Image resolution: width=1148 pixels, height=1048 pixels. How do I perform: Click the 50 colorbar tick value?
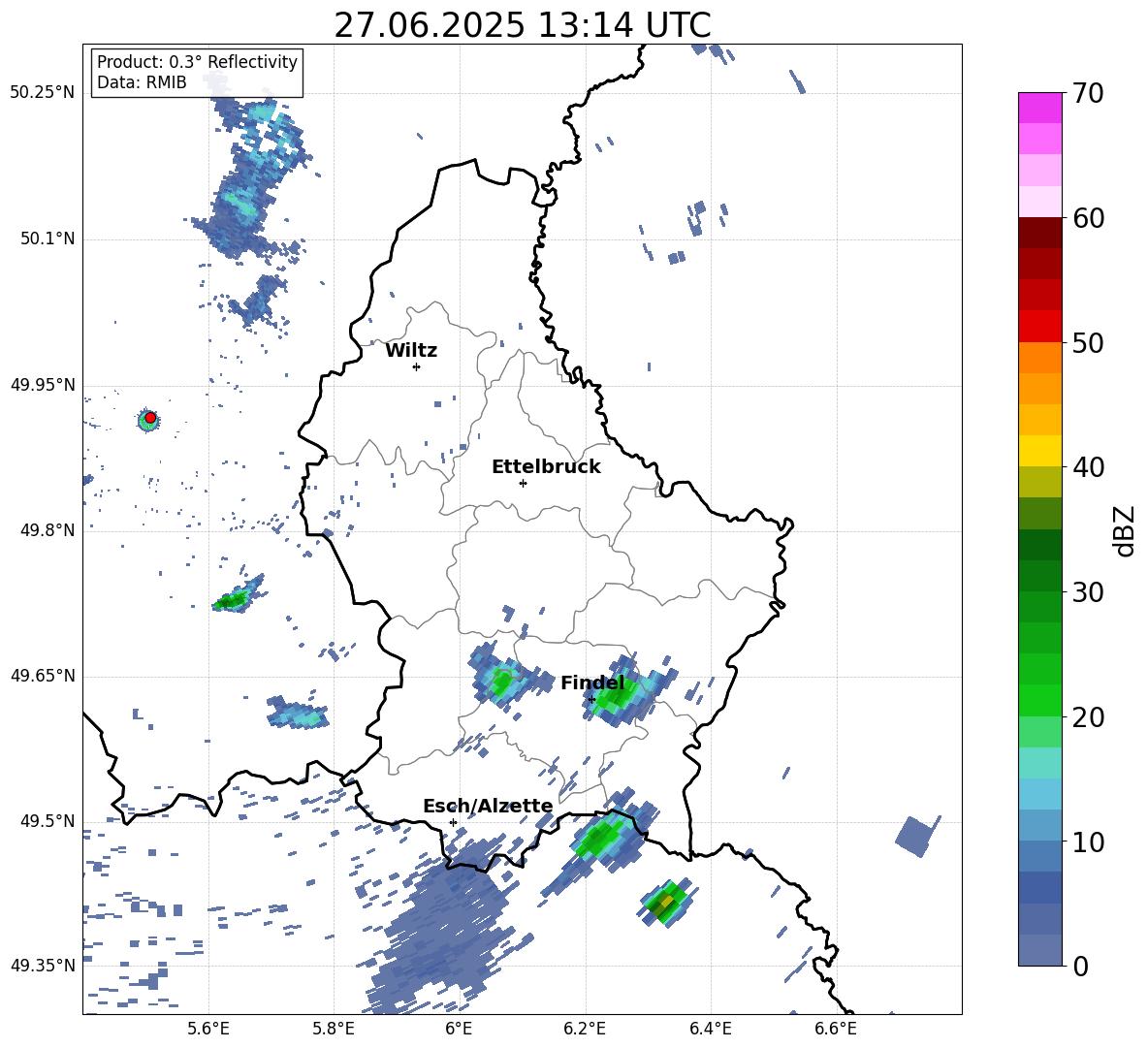[x=1088, y=342]
